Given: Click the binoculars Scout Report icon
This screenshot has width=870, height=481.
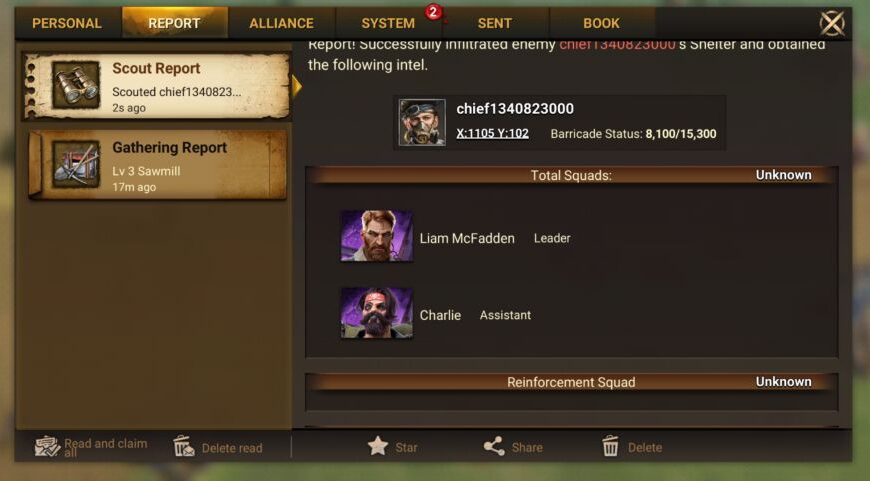Looking at the screenshot, I should 76,85.
